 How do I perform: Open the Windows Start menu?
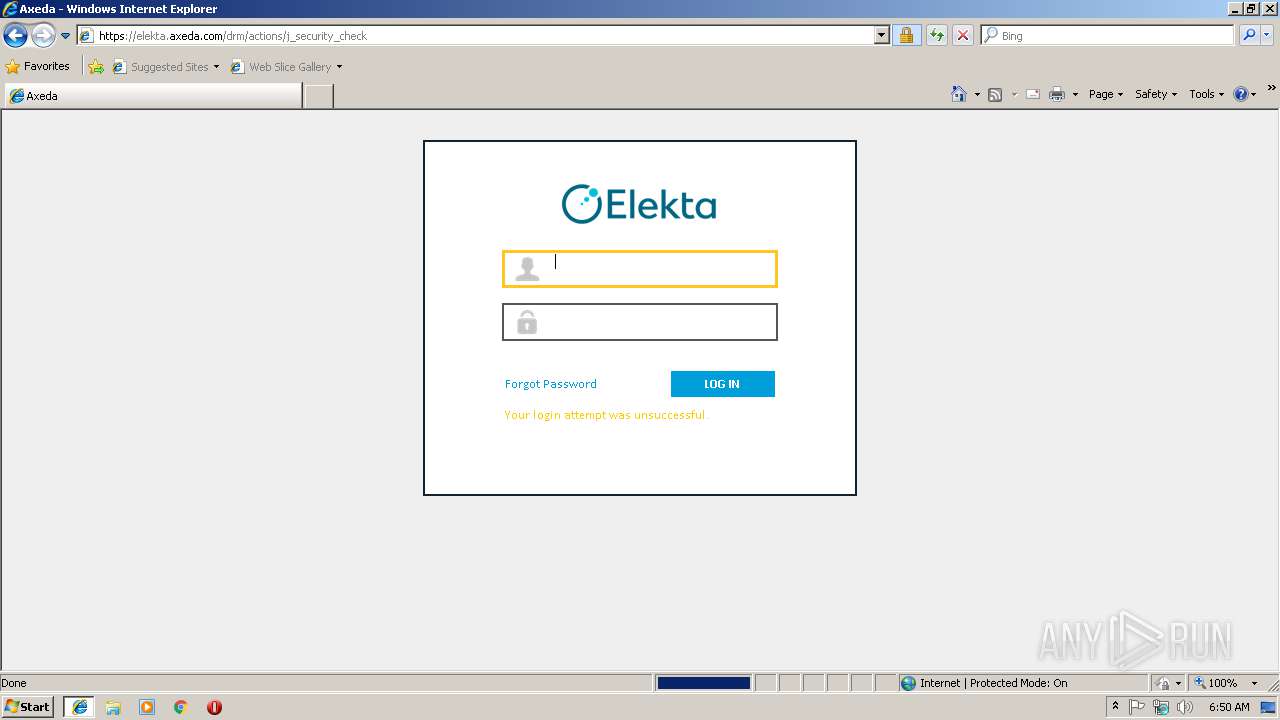pos(28,707)
